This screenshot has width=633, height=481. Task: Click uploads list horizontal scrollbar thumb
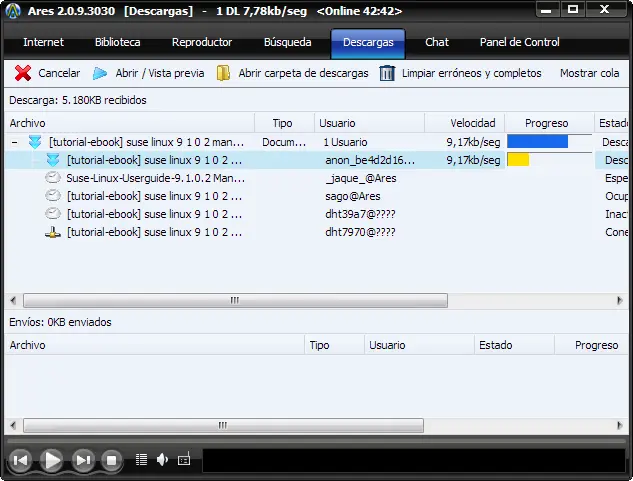pos(223,425)
